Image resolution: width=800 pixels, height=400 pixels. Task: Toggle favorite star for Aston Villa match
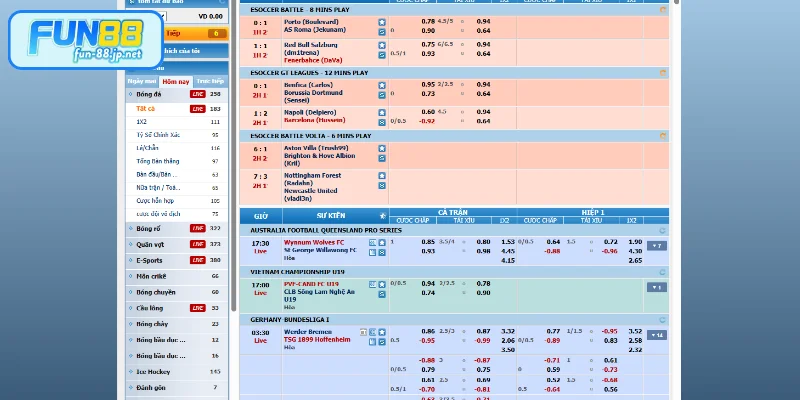click(381, 148)
